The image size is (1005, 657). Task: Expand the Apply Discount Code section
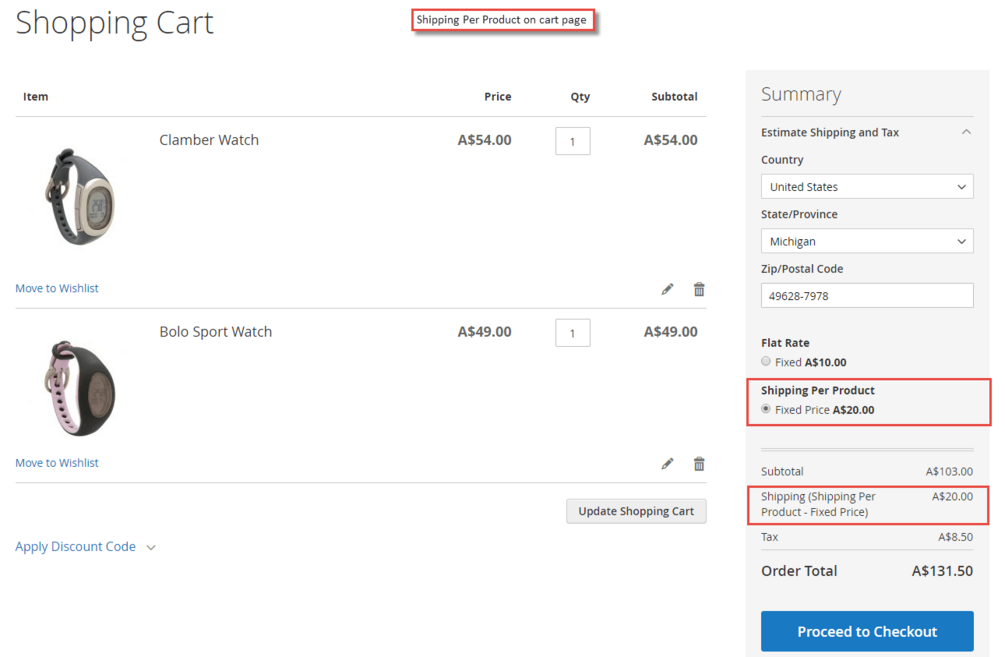click(85, 547)
